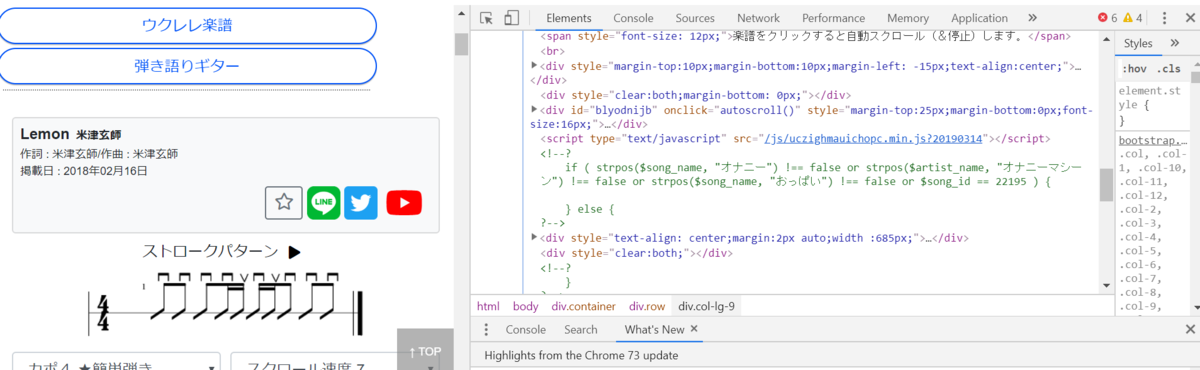Click the Elements panel scrollbar up arrow
Screen dimensions: 1200x370
click(1106, 39)
